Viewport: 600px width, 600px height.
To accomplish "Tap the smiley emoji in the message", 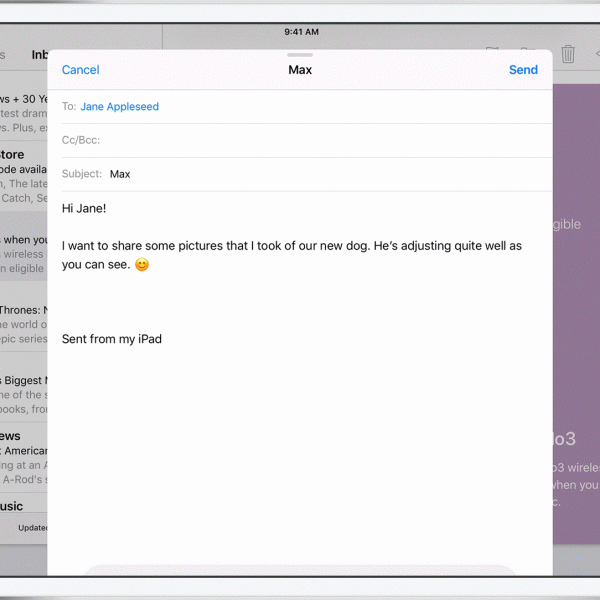I will click(x=142, y=264).
